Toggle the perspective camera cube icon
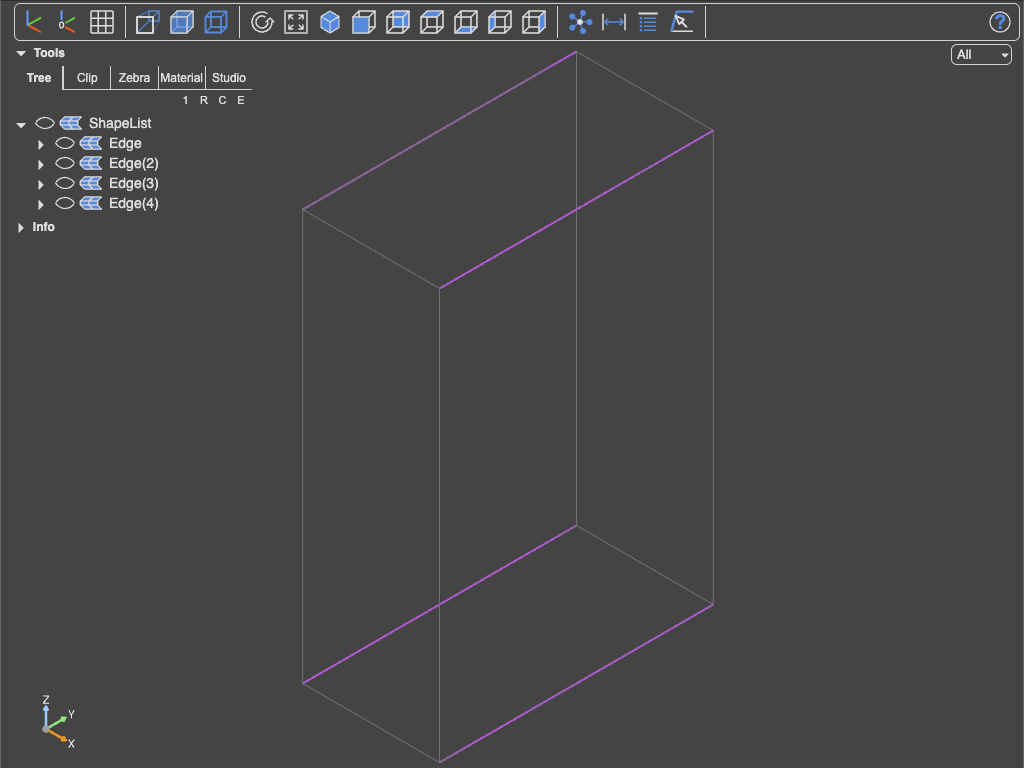Viewport: 1024px width, 768px height. pyautogui.click(x=148, y=22)
